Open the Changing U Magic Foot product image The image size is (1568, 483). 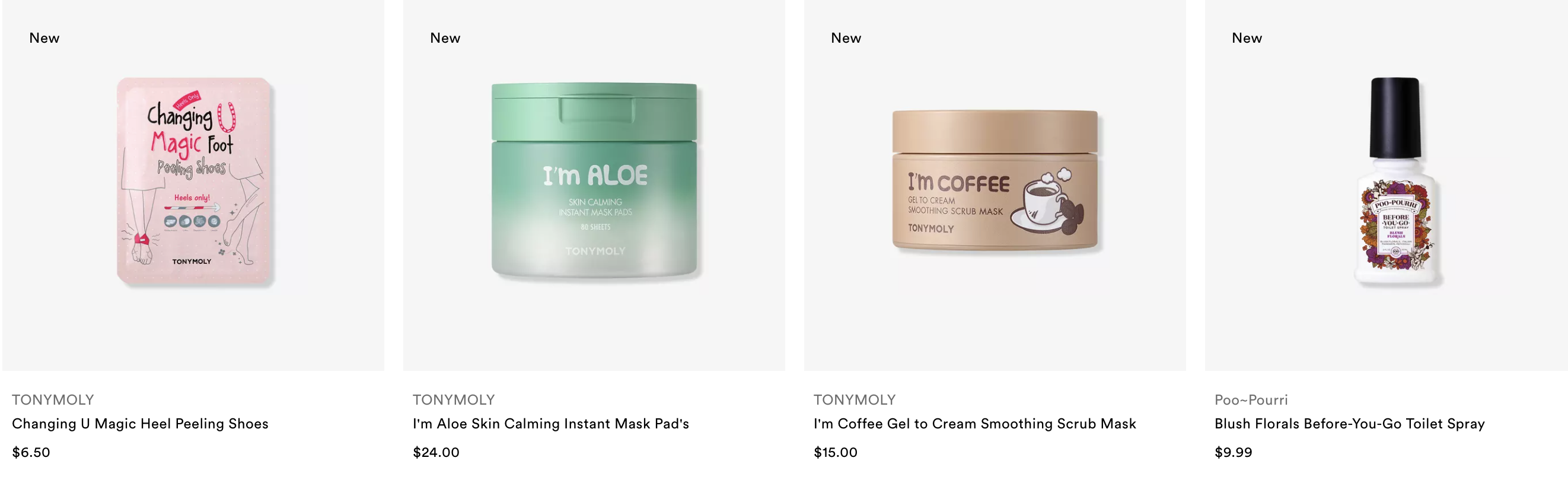[194, 181]
